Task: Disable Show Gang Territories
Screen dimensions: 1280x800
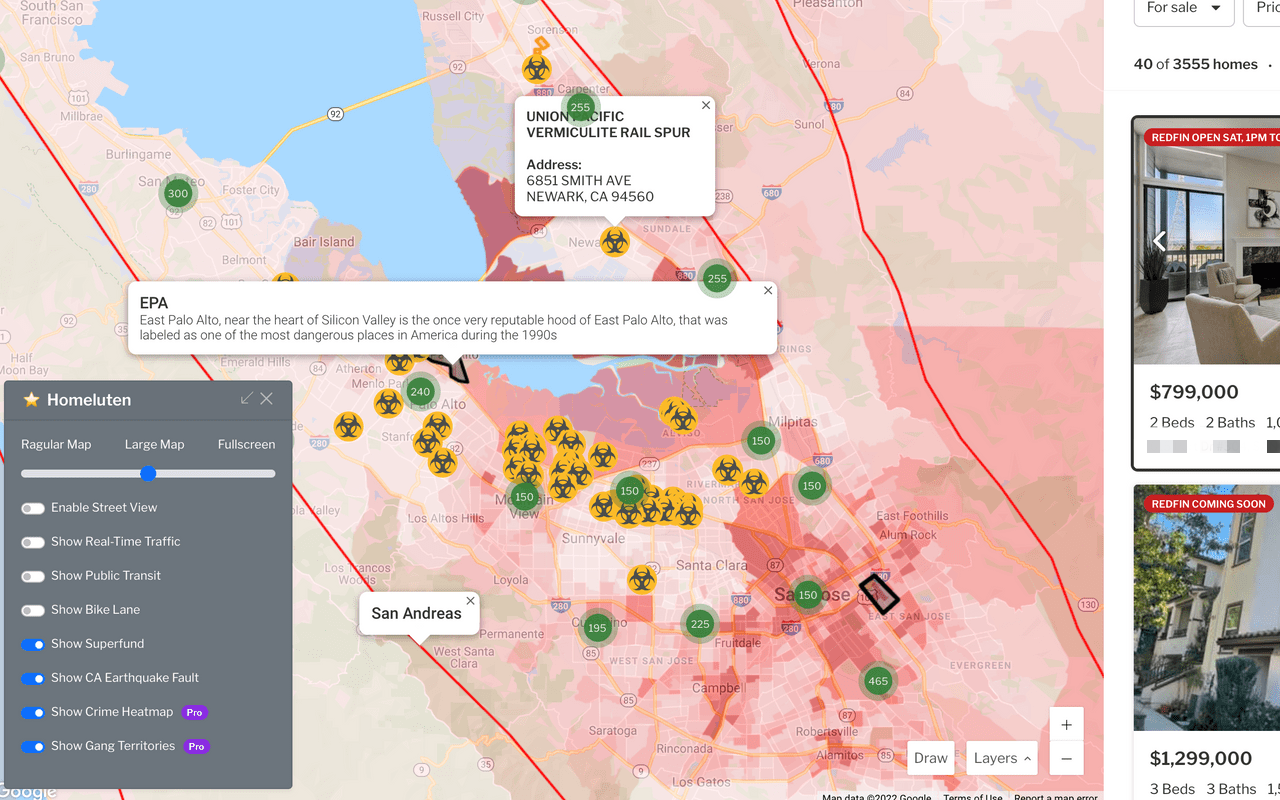Action: pyautogui.click(x=33, y=746)
